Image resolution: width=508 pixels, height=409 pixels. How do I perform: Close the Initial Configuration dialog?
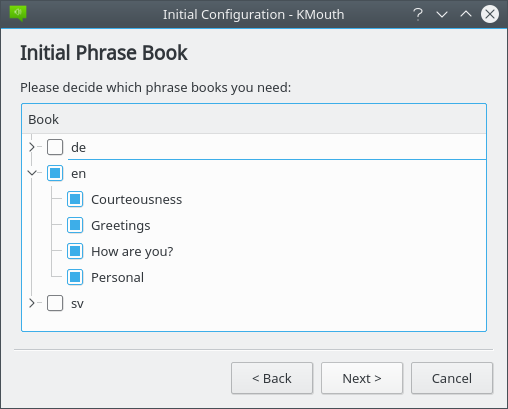490,14
